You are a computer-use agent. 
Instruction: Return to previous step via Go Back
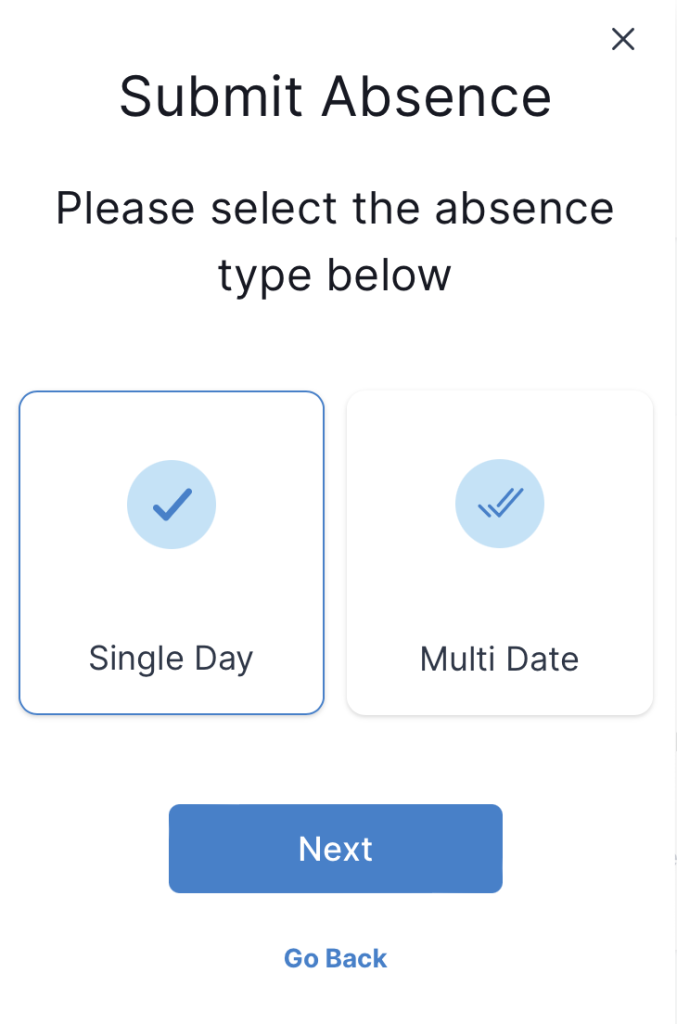335,958
